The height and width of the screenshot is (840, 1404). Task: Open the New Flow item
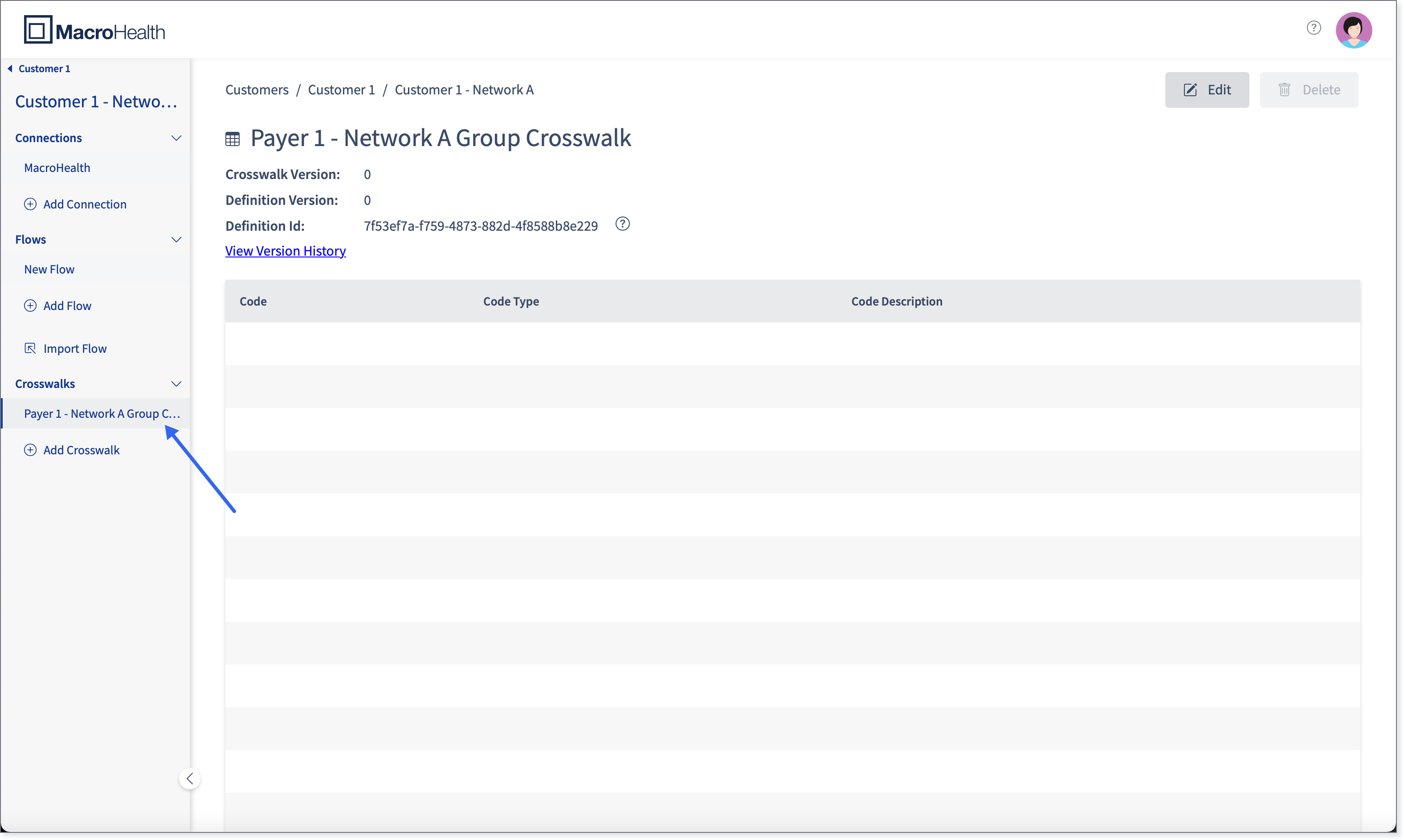95,269
